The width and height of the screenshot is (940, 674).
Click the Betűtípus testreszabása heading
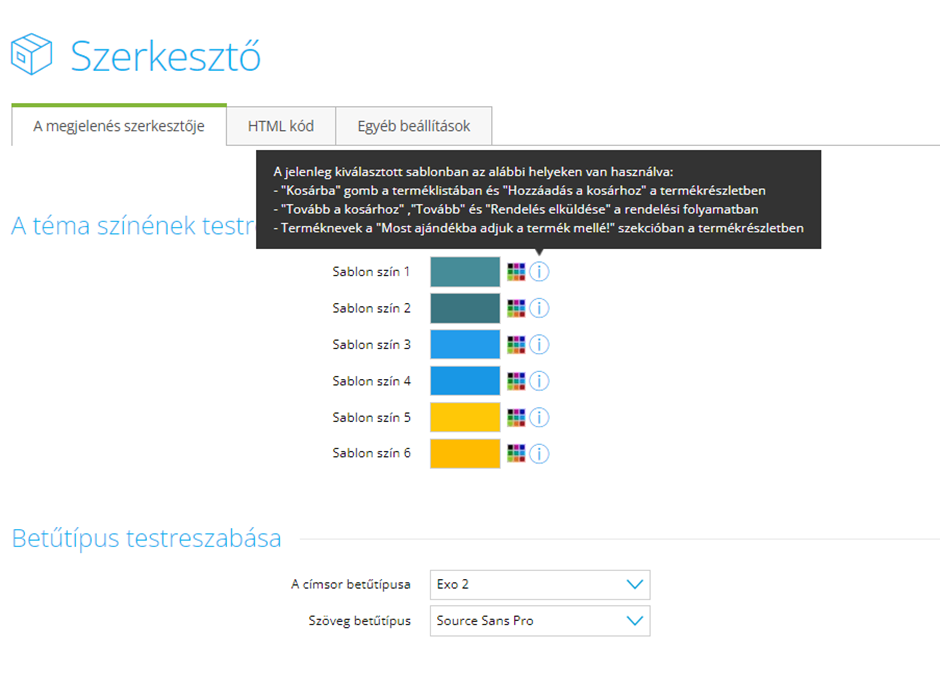[x=147, y=538]
